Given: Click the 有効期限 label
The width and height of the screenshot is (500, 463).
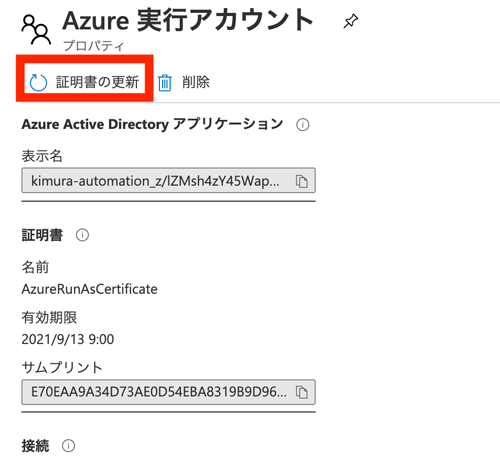Looking at the screenshot, I should (49, 317).
